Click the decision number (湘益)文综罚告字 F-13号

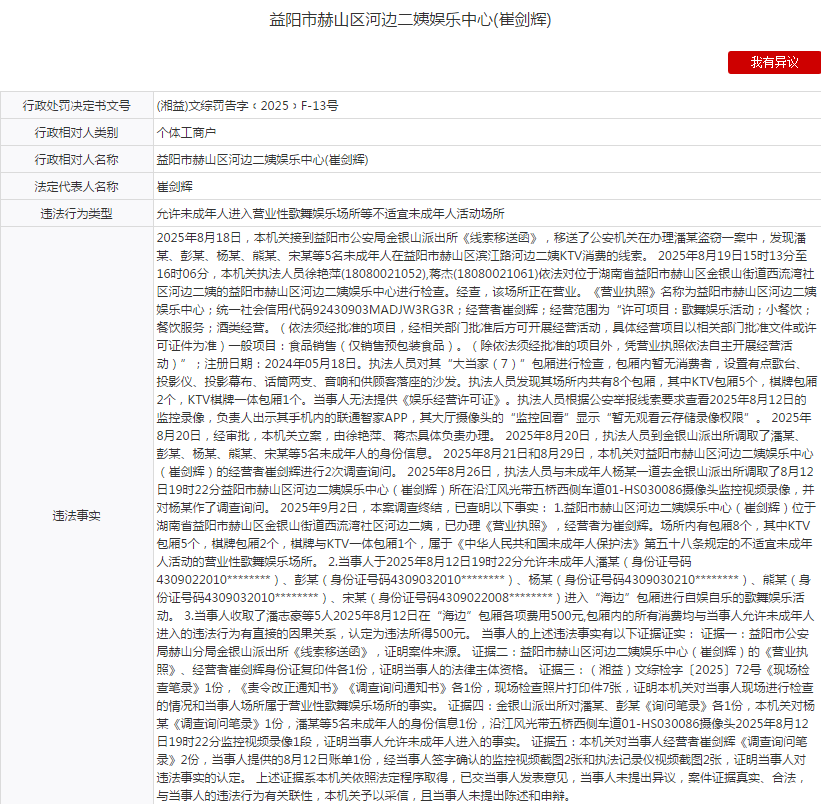(247, 105)
